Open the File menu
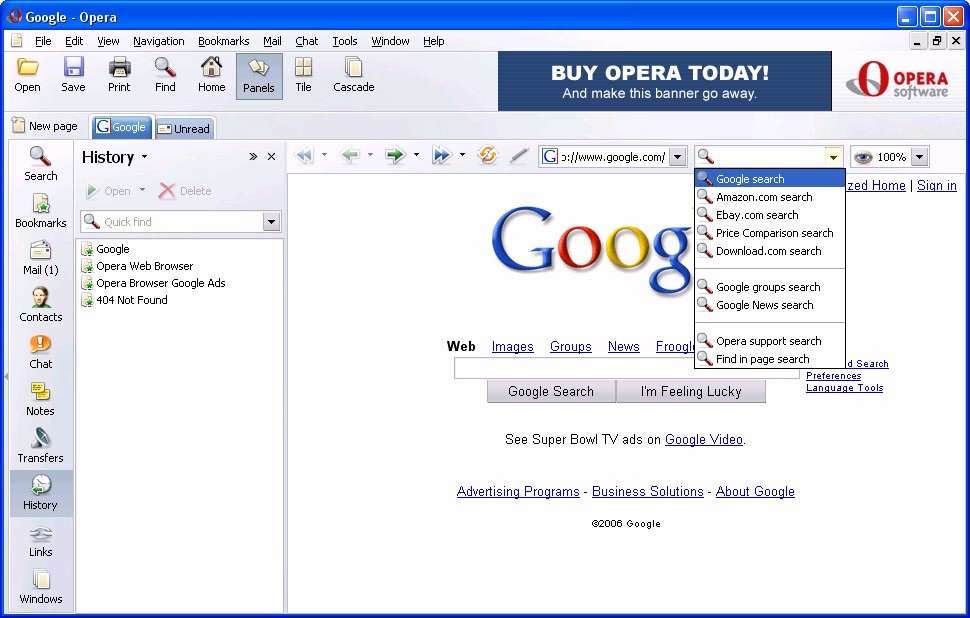 tap(43, 41)
